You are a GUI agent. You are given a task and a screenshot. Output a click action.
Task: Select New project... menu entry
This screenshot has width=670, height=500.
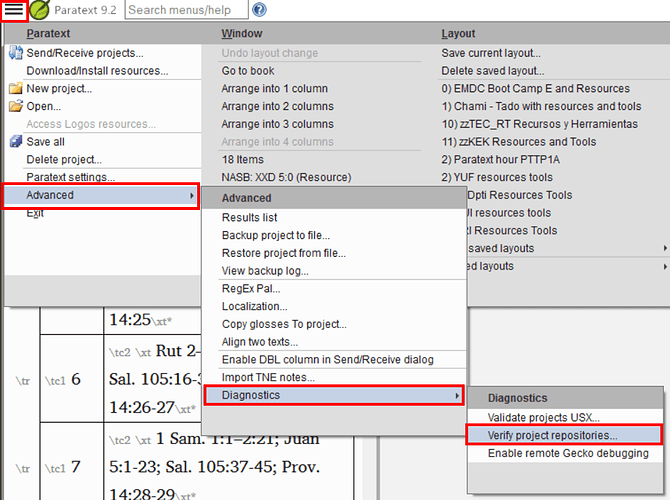[59, 88]
